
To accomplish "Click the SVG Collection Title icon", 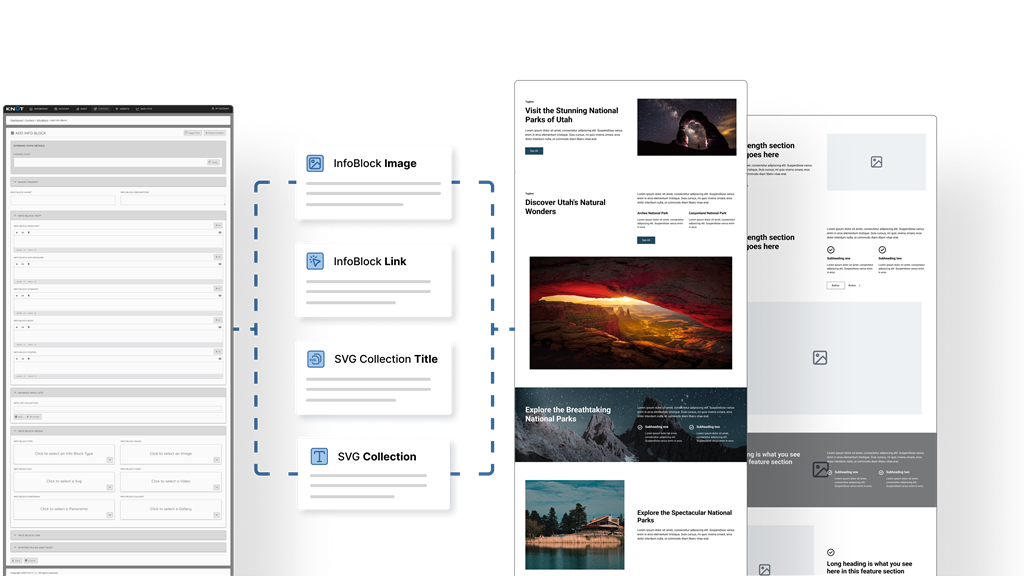I will [x=315, y=359].
